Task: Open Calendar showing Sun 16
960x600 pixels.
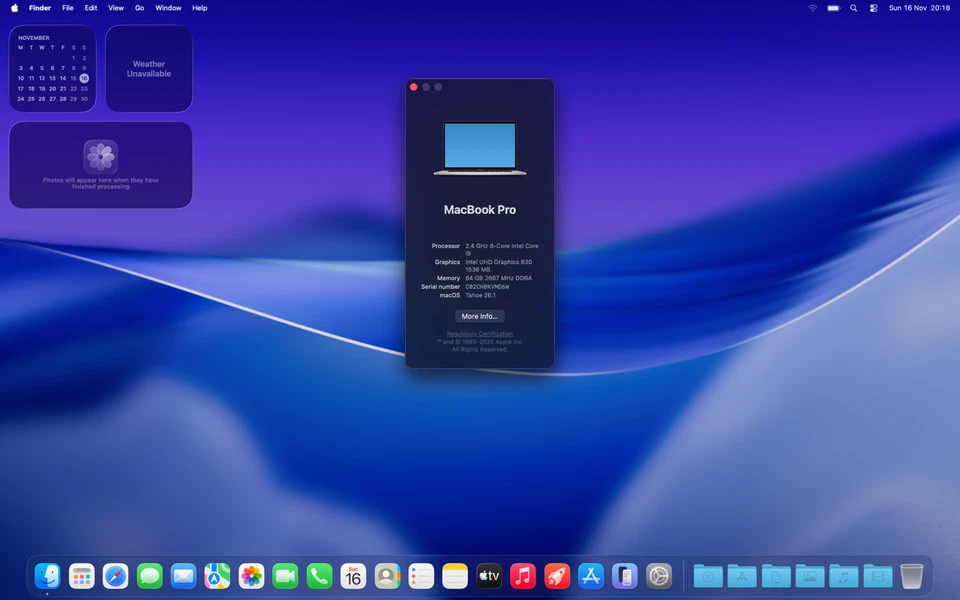Action: pyautogui.click(x=353, y=576)
